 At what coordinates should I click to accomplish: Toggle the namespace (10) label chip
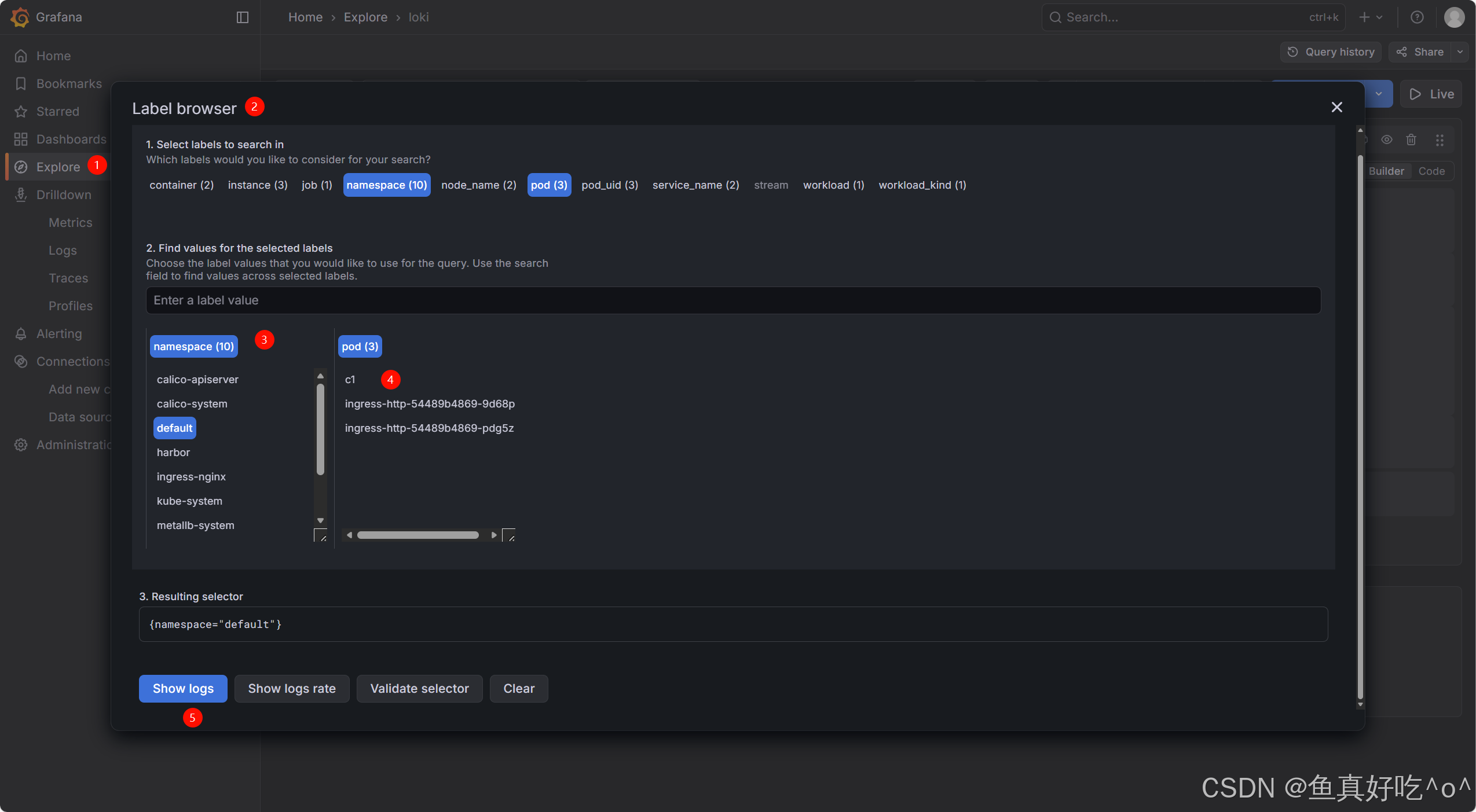coord(386,185)
